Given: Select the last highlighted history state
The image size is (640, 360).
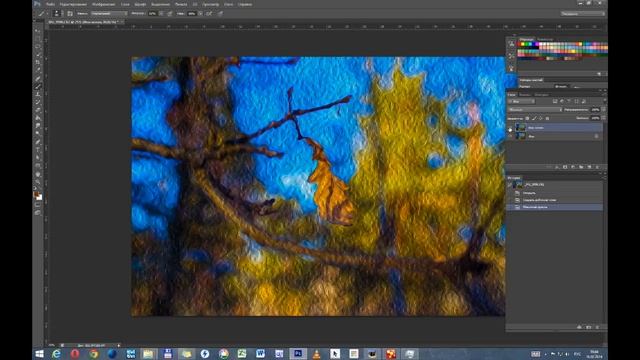Looking at the screenshot, I should point(554,207).
